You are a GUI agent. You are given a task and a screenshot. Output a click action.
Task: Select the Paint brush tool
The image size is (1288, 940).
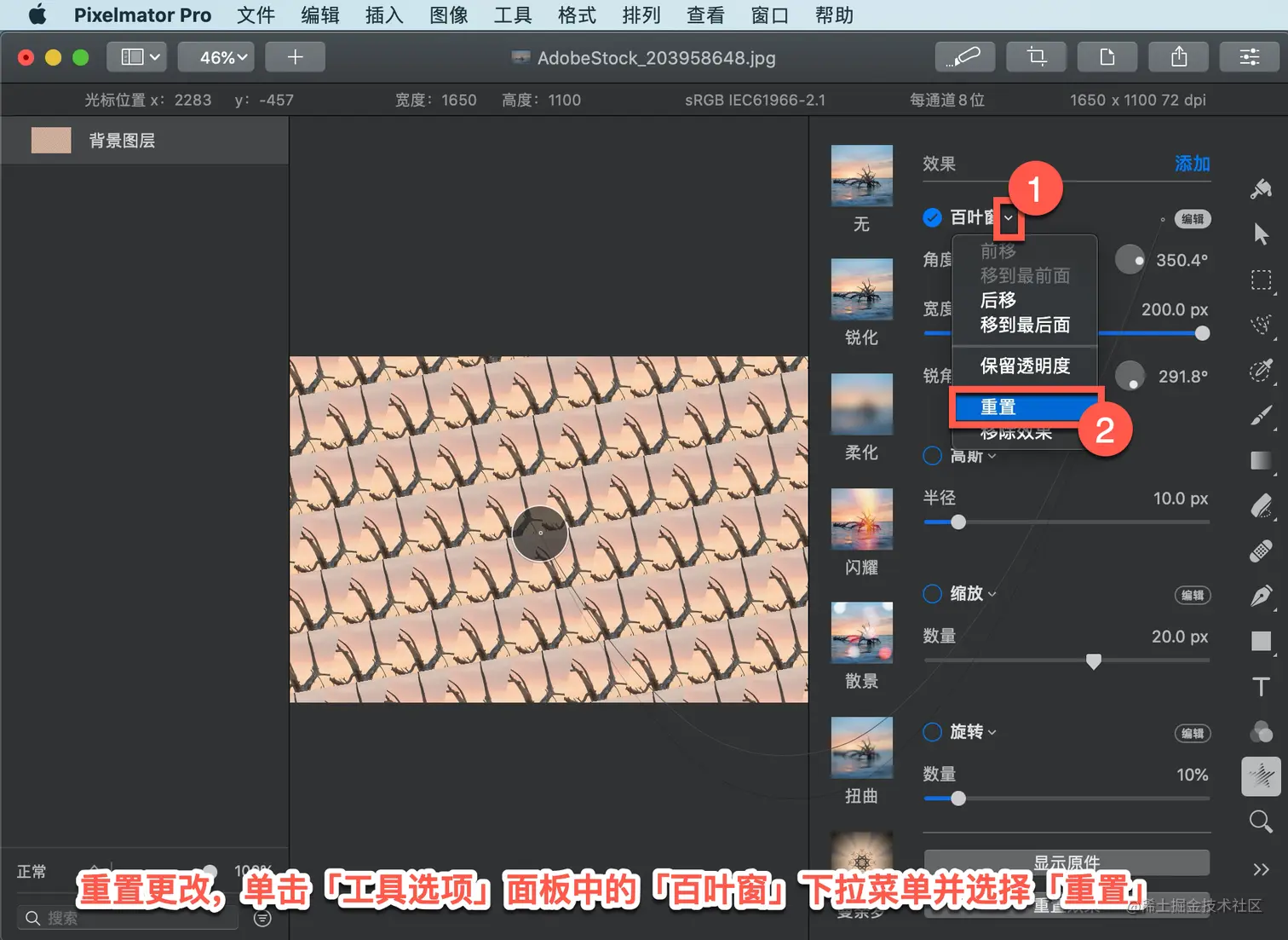(x=1262, y=415)
